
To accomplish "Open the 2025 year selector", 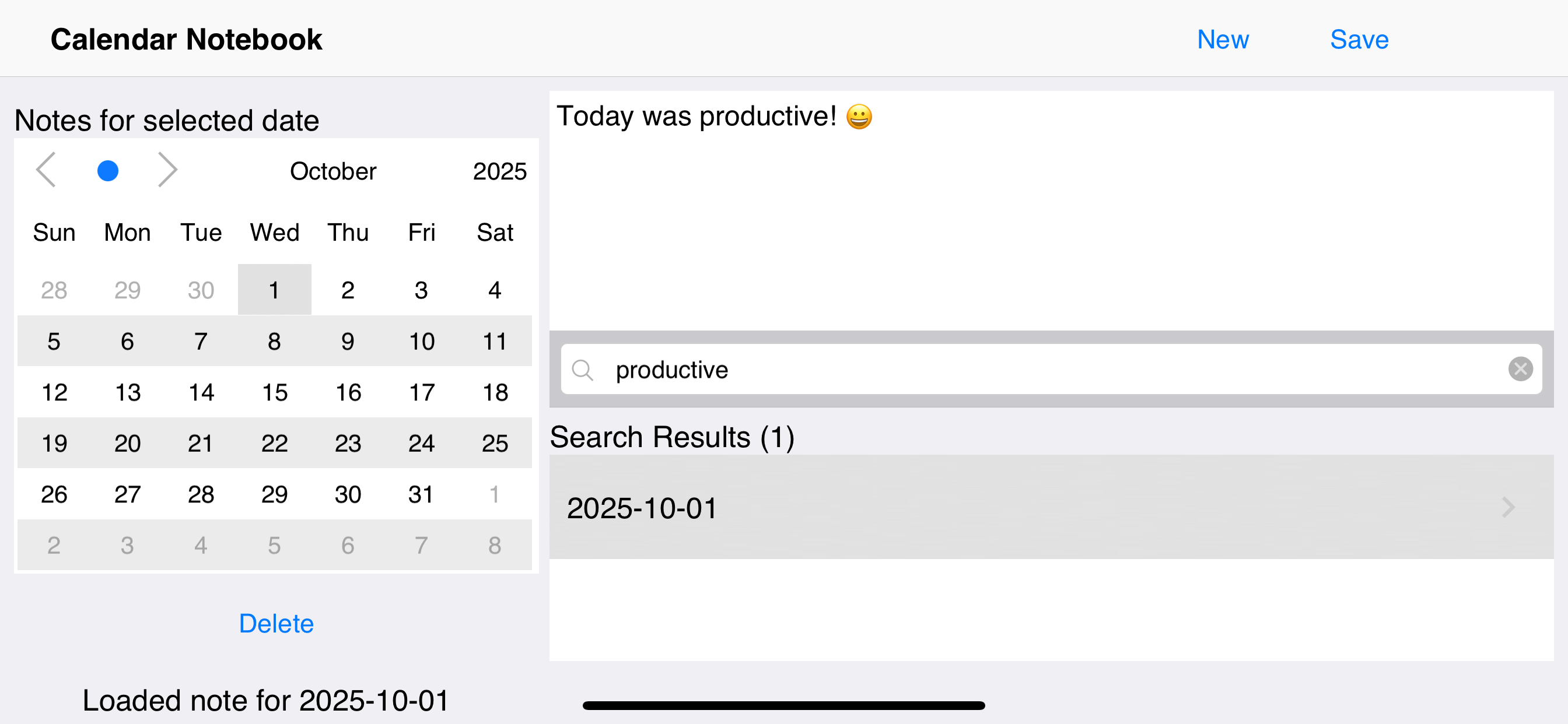I will pos(501,171).
